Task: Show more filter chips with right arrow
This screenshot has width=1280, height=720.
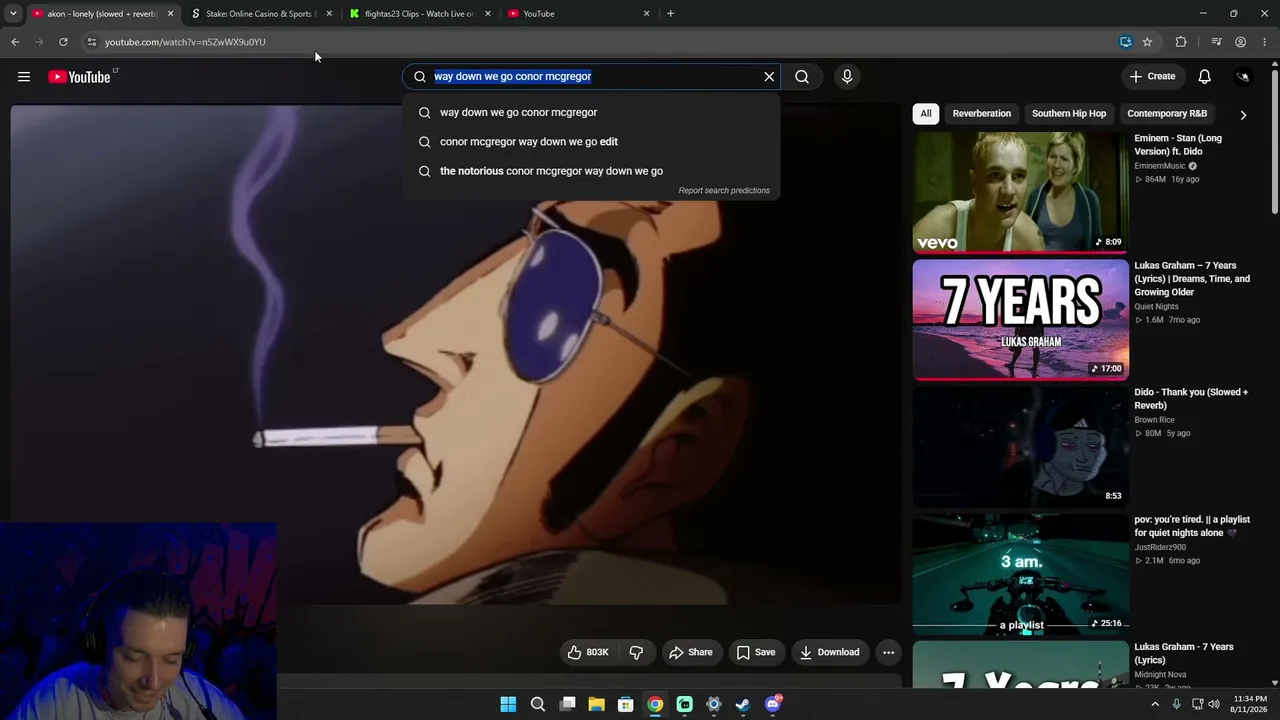Action: 1243,114
